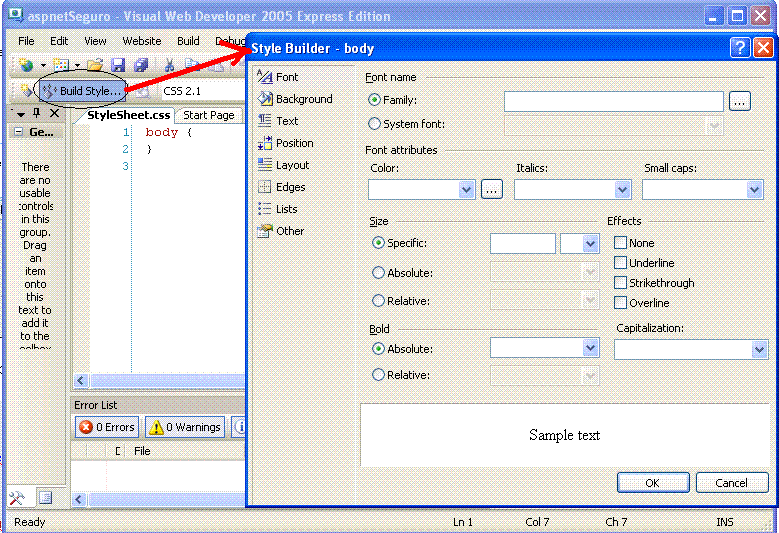The image size is (779, 533).
Task: Collapse the General toolbox group
Action: pyautogui.click(x=19, y=132)
